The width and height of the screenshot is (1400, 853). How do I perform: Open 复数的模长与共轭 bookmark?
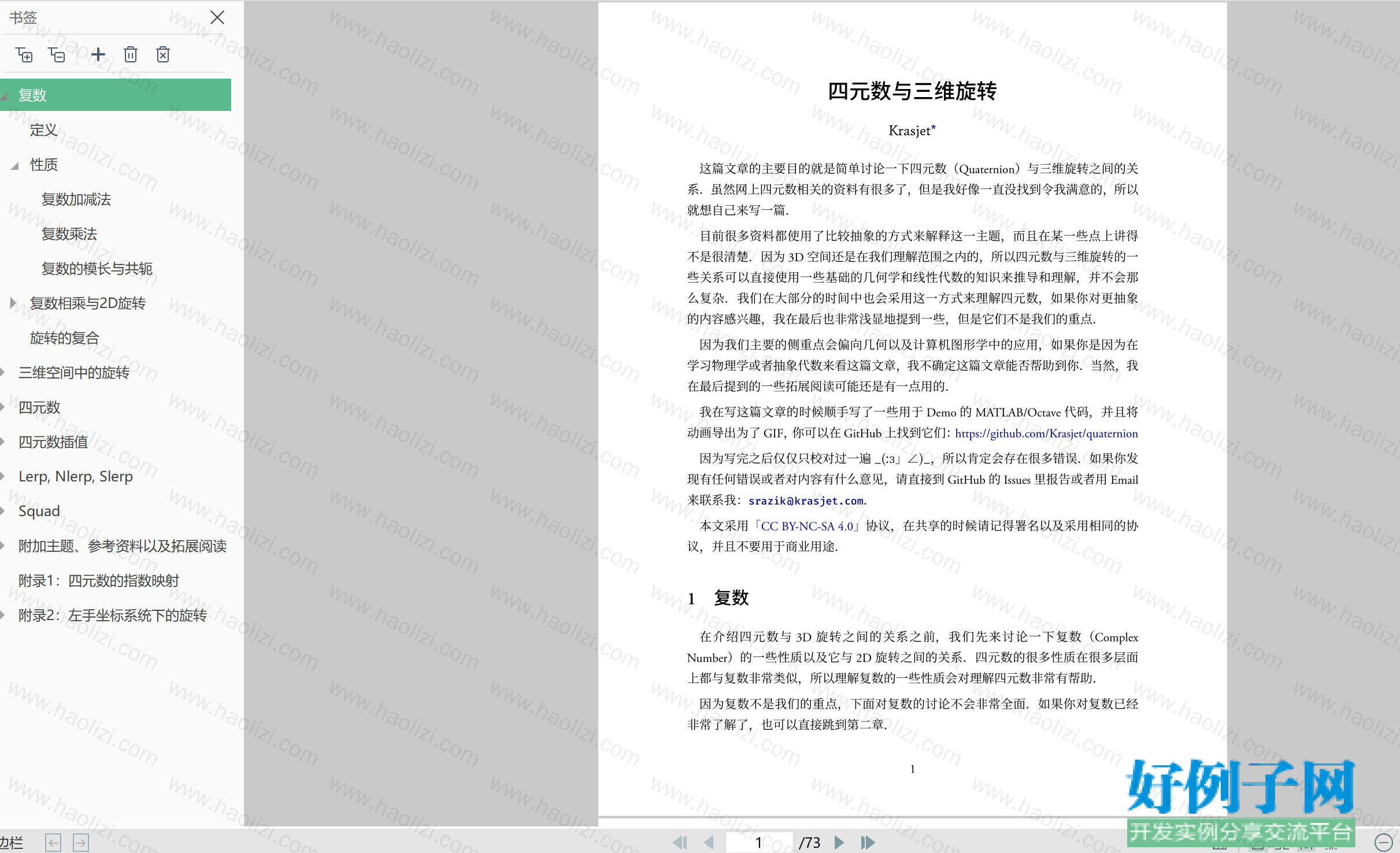97,269
